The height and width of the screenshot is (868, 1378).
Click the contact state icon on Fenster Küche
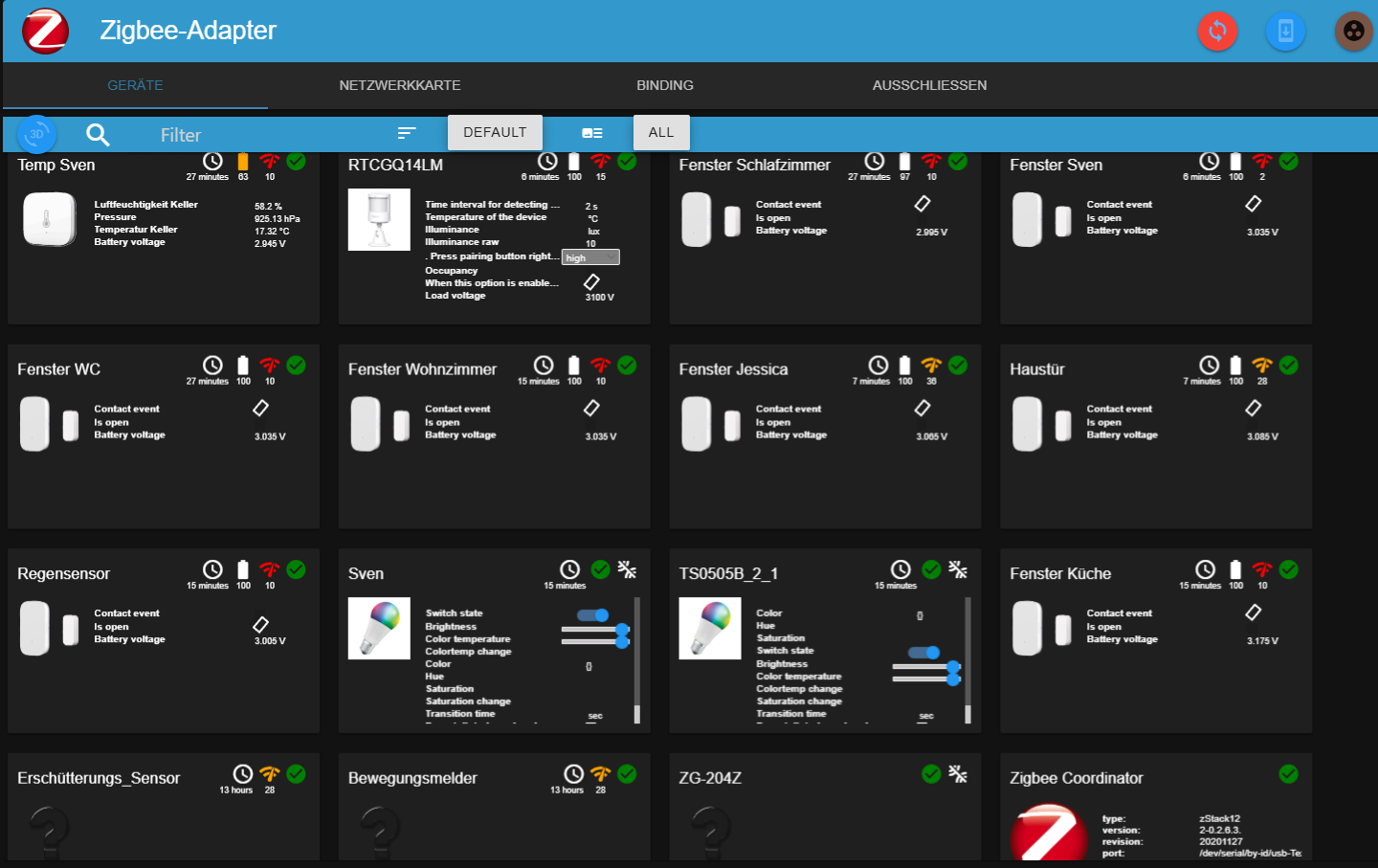point(1254,612)
